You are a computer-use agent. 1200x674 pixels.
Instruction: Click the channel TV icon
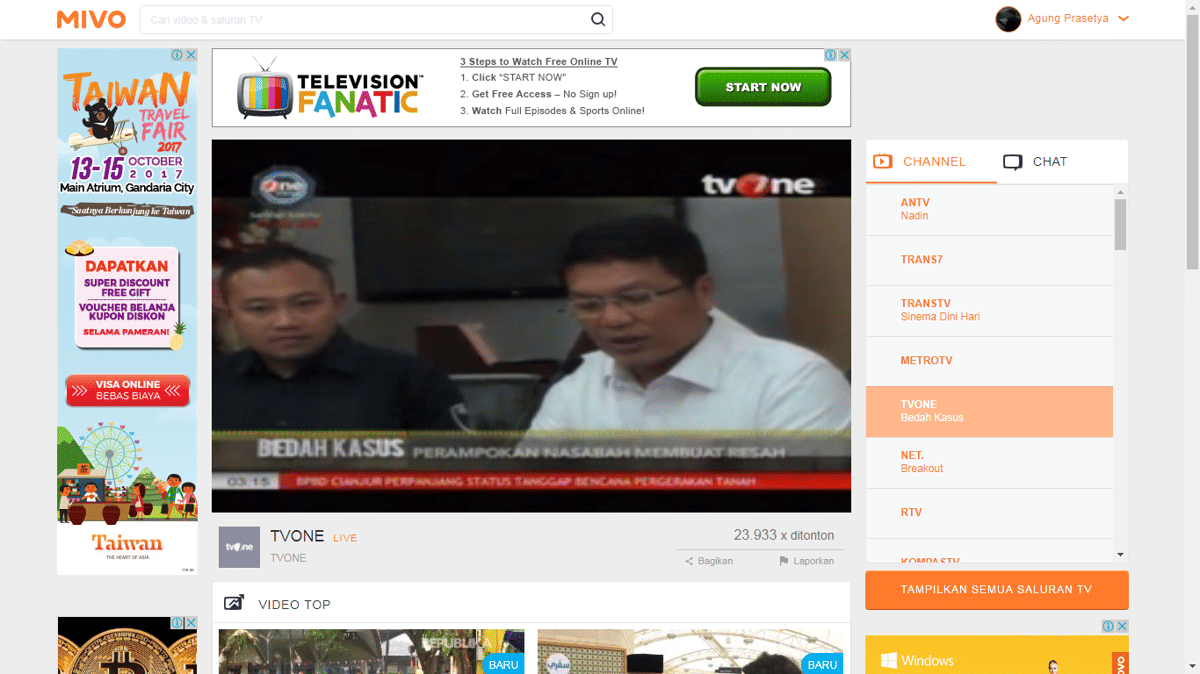coord(882,161)
